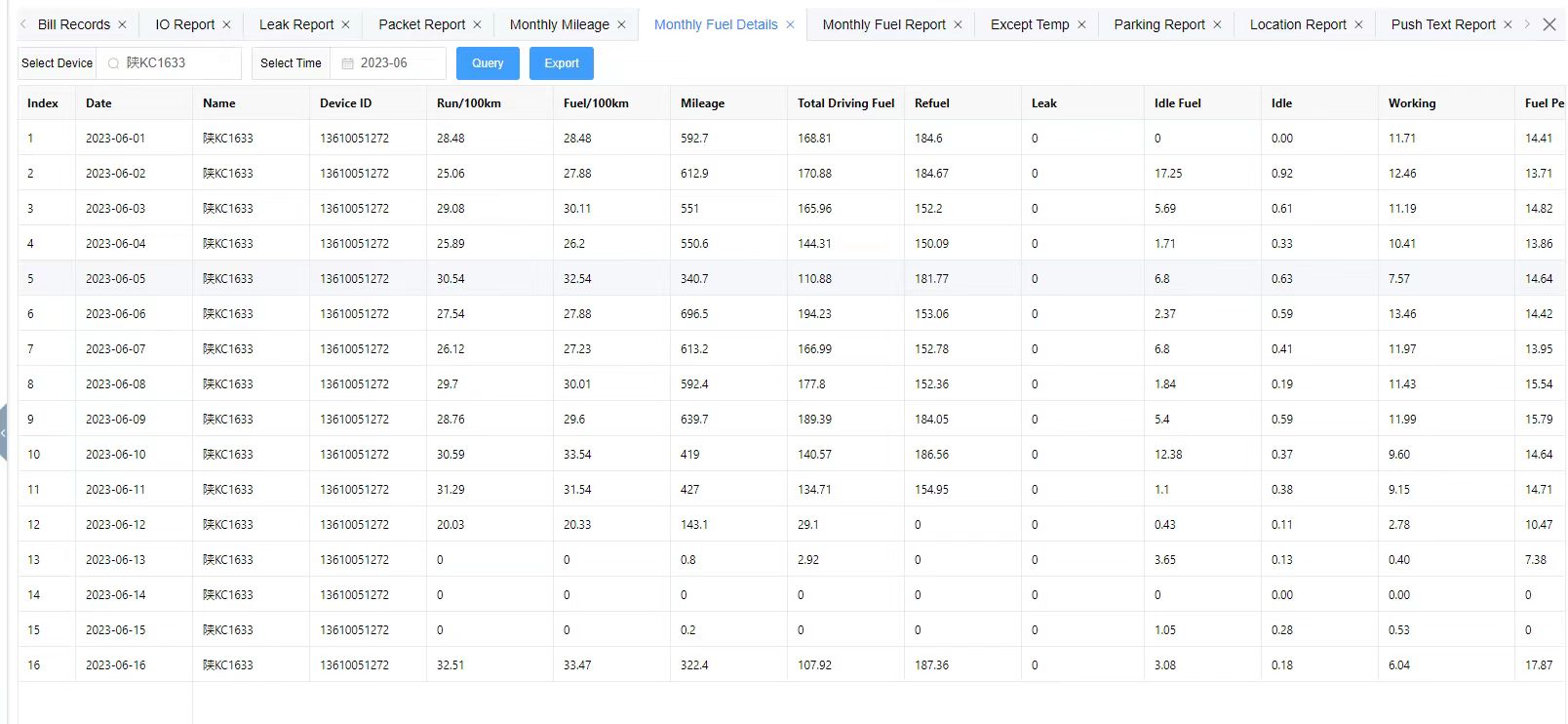Switch to the Monthly Mileage tab
The width and height of the screenshot is (1568, 724).
[x=559, y=24]
